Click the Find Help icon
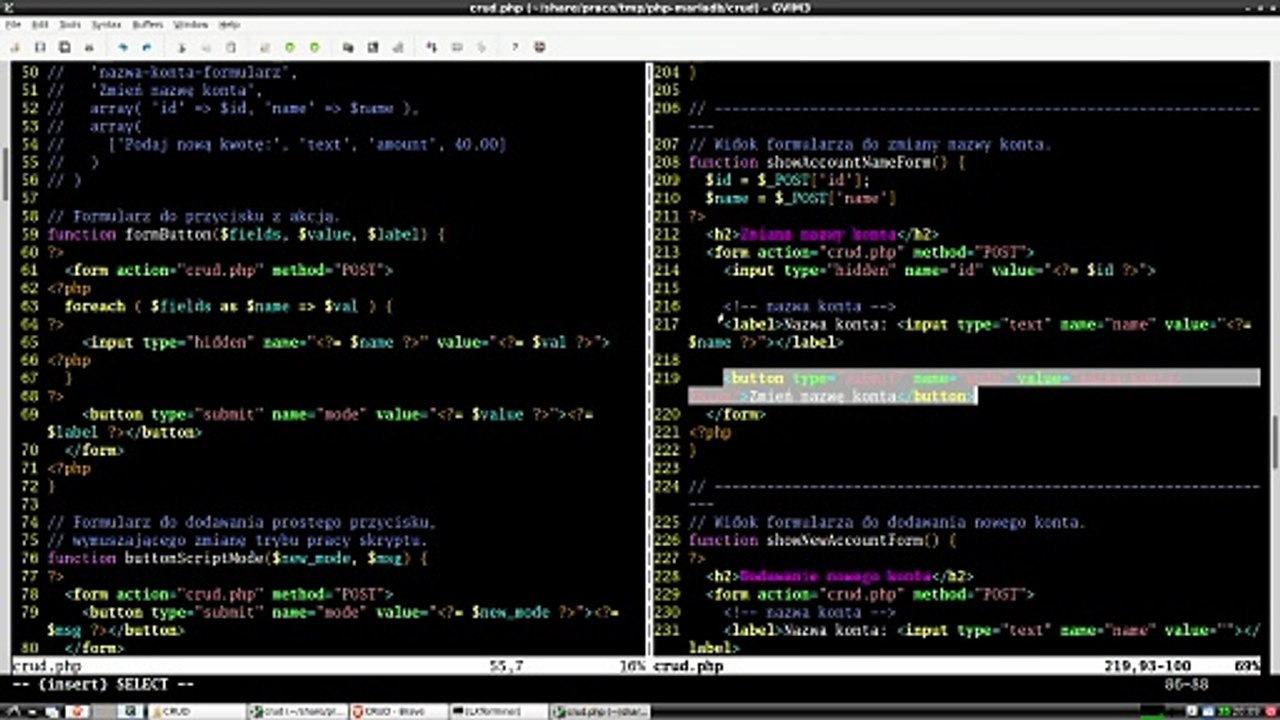 [540, 47]
